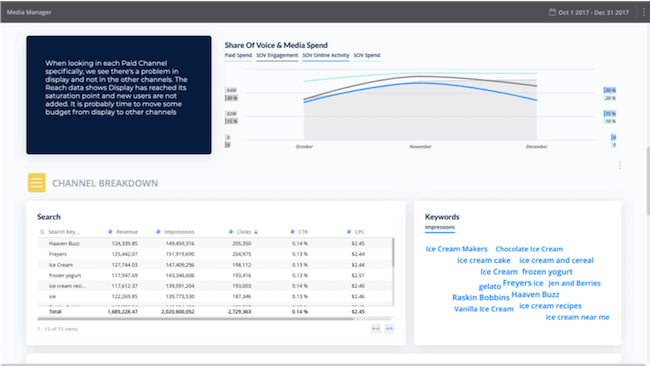Click revenue value 122,269.85
The width and height of the screenshot is (650, 366).
(x=124, y=296)
